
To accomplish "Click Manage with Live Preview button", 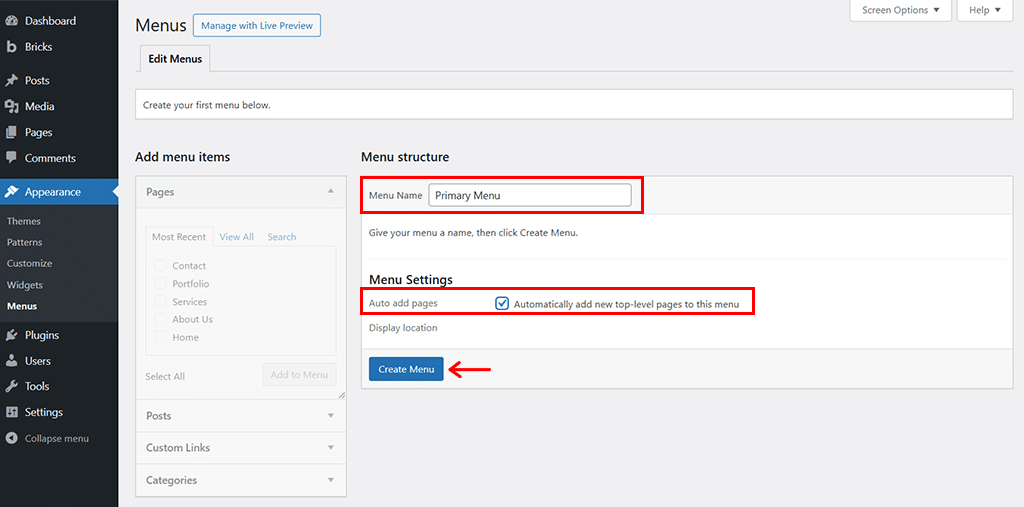I will tap(257, 25).
